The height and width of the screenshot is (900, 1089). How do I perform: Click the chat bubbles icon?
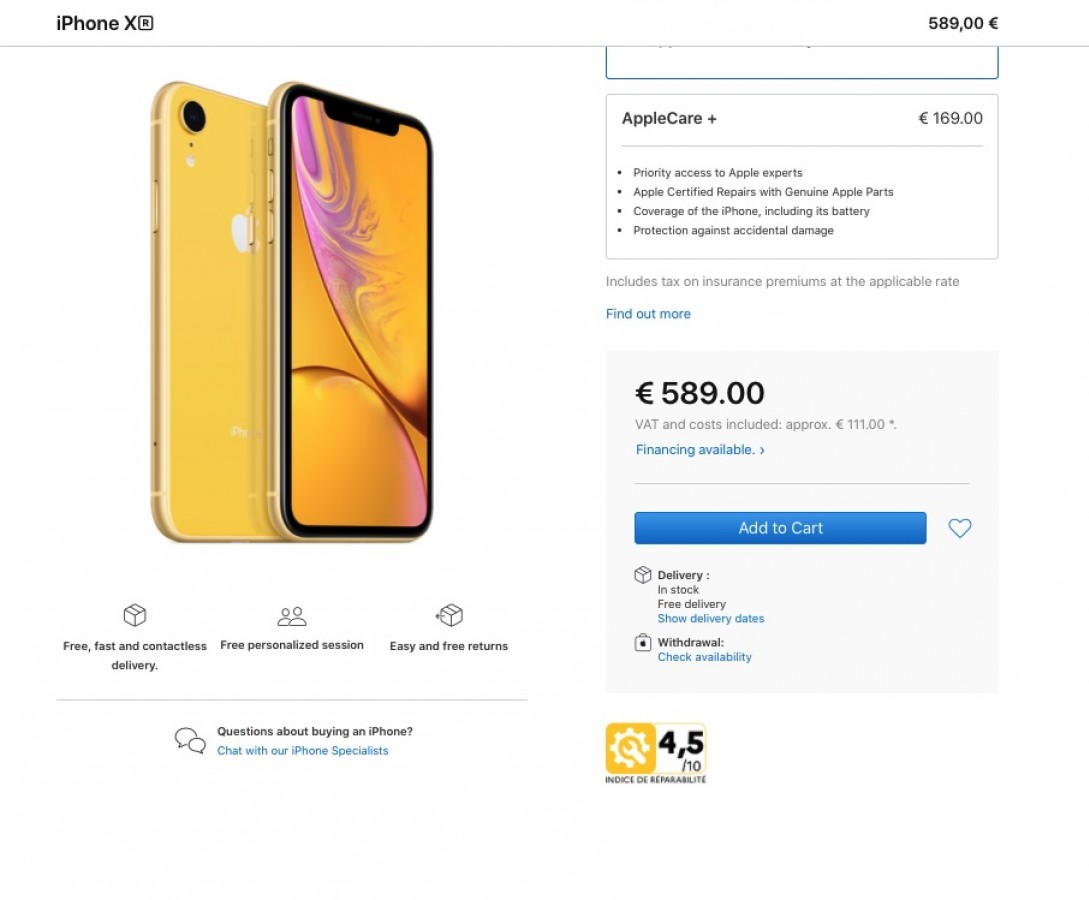190,740
